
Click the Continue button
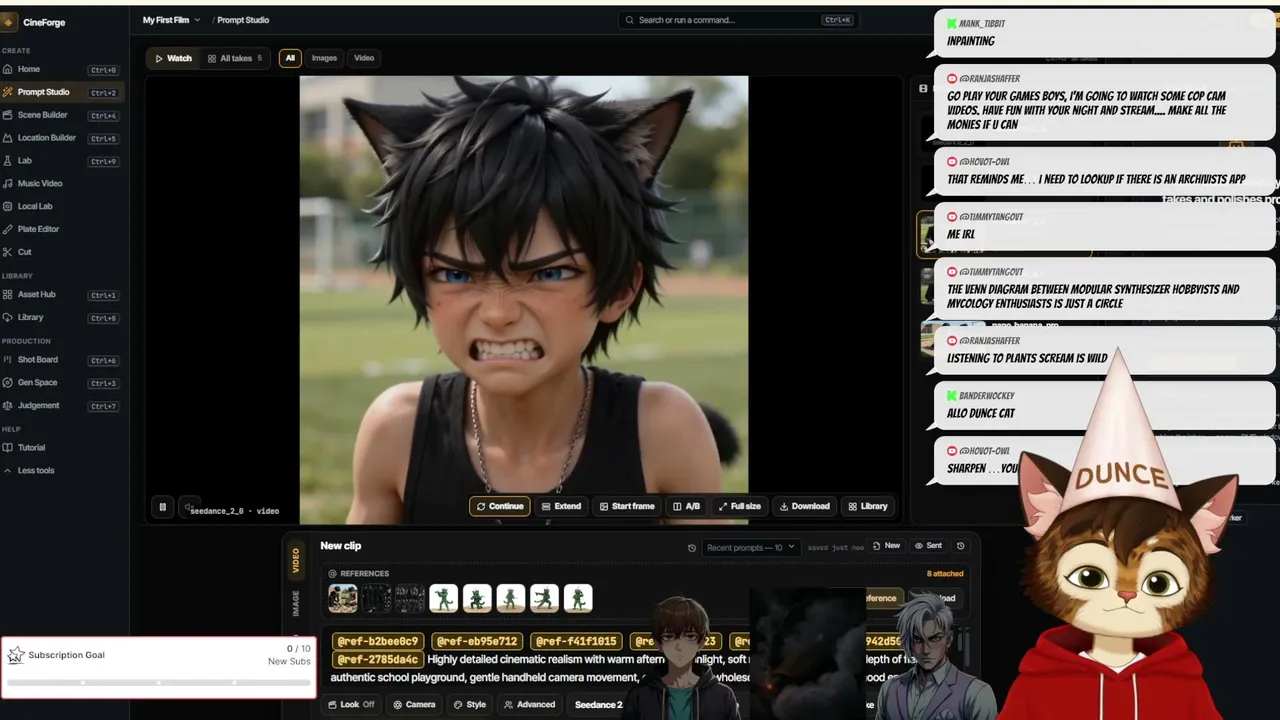click(x=500, y=506)
